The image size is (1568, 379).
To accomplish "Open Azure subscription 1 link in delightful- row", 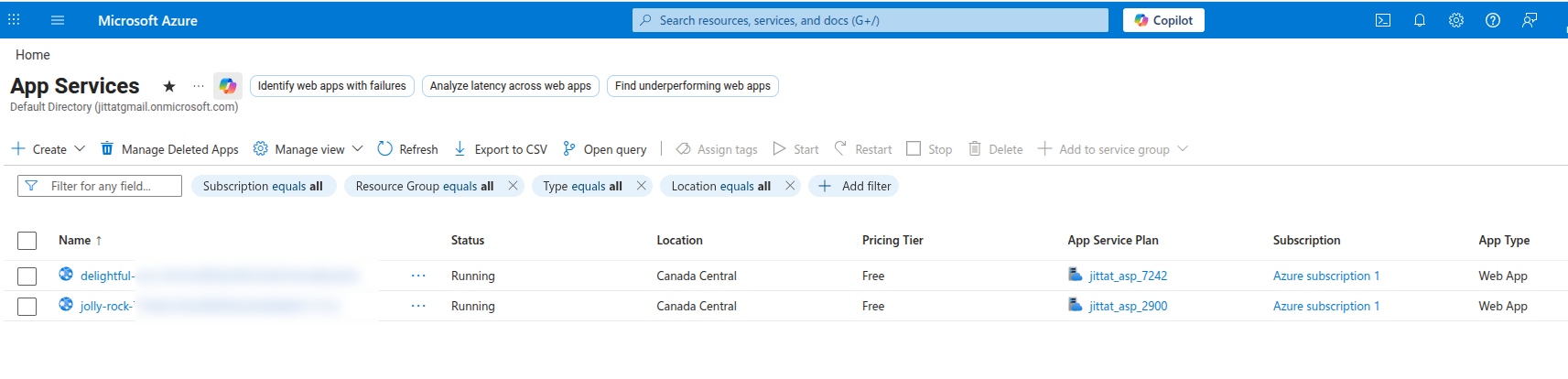I will pyautogui.click(x=1326, y=276).
